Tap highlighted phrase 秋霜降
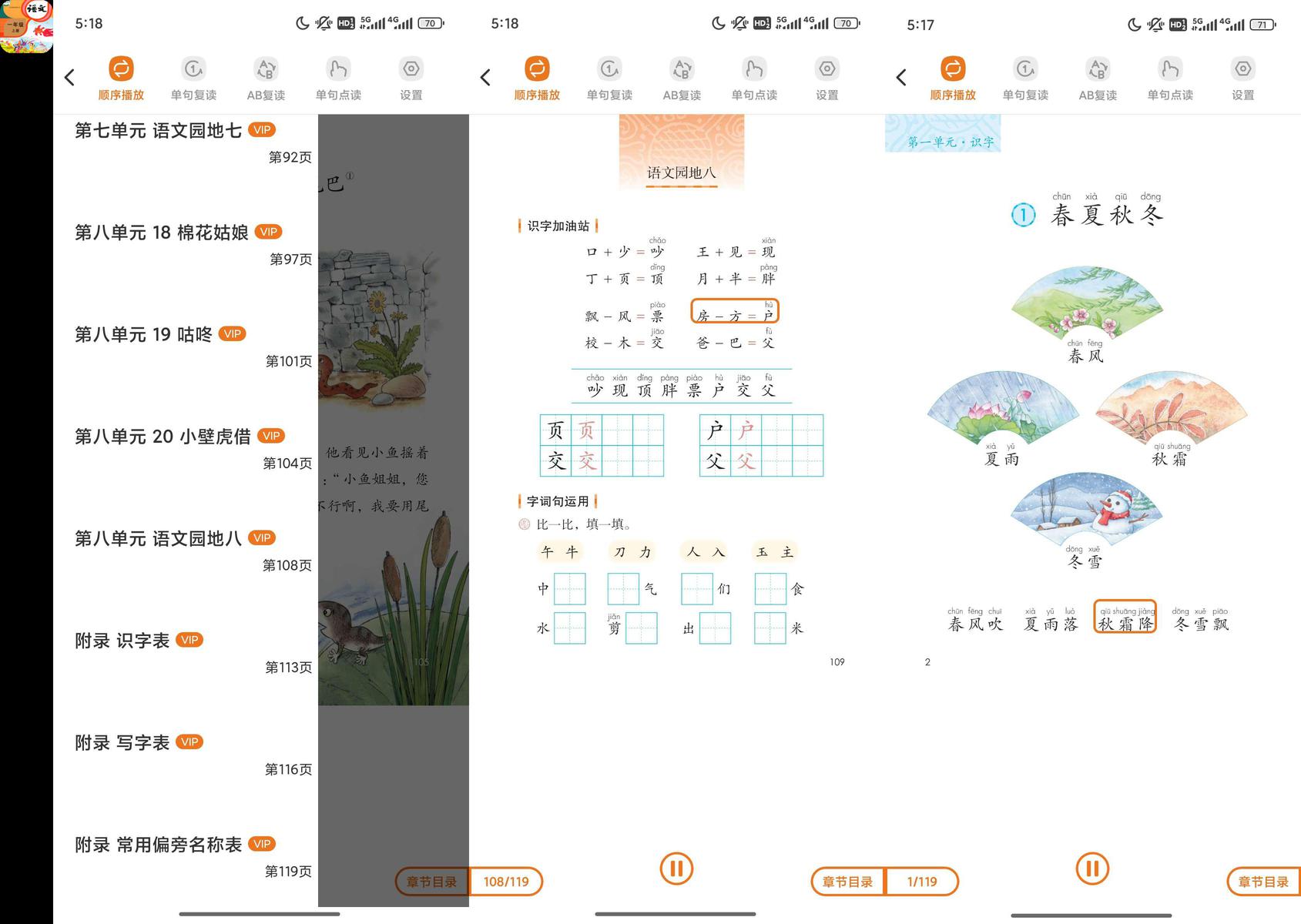 (1125, 623)
